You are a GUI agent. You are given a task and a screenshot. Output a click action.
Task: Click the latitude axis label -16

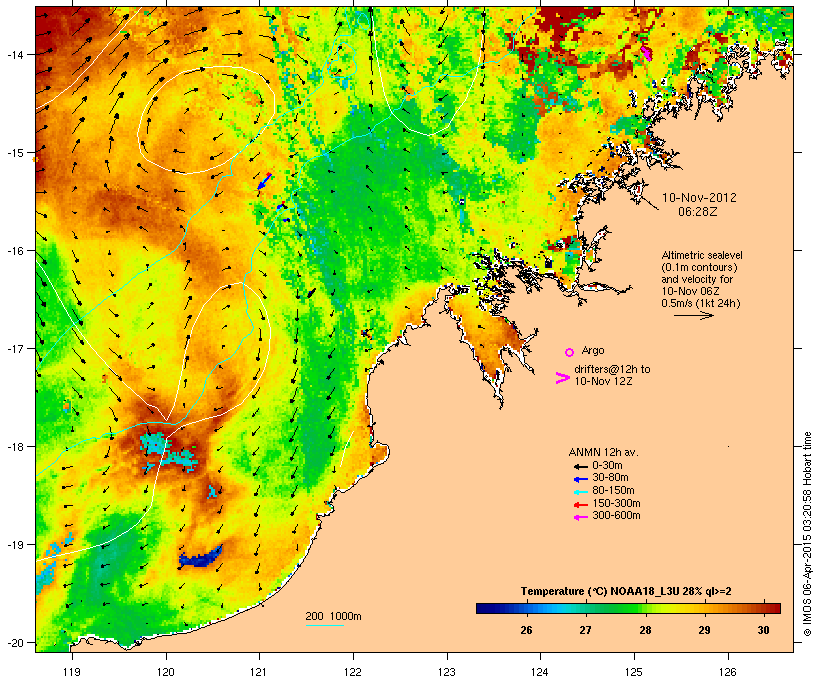(x=15, y=251)
